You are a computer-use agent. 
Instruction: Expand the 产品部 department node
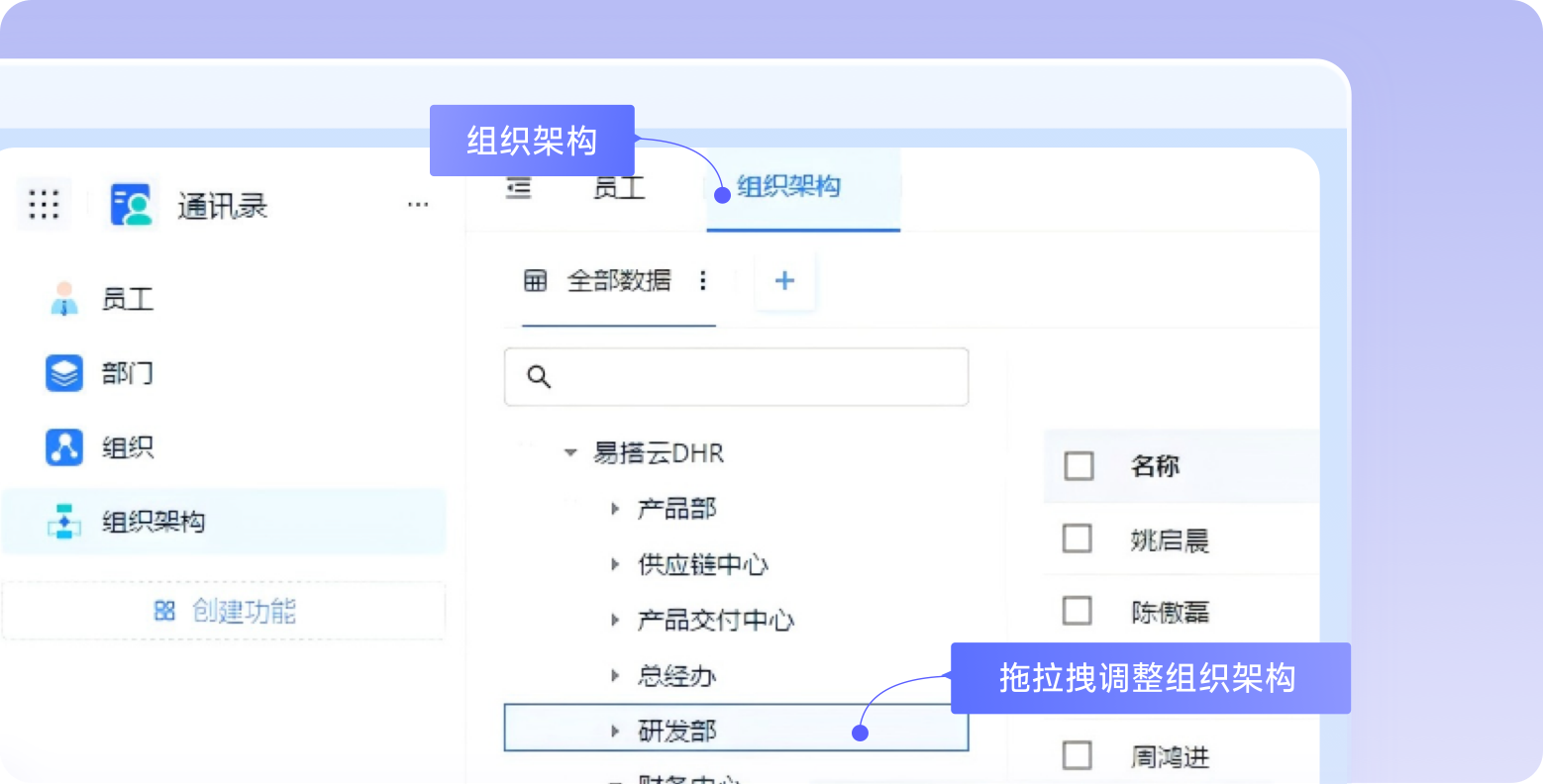tap(615, 509)
